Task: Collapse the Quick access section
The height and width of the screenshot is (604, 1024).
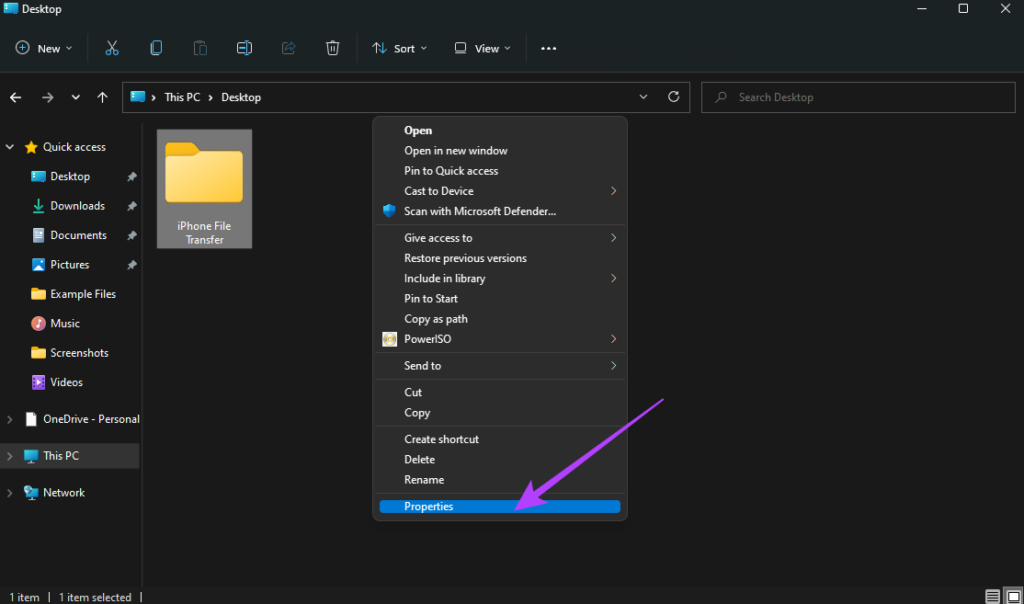Action: point(10,147)
